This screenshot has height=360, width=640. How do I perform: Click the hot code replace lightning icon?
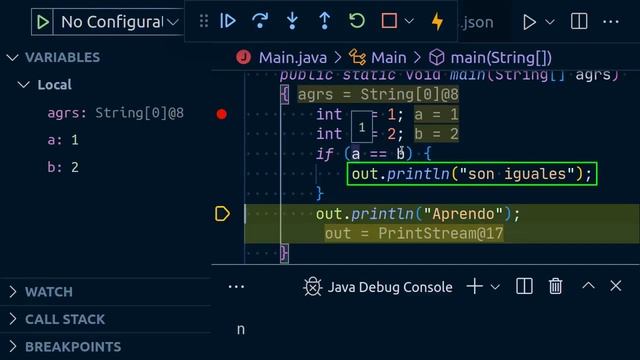point(437,21)
